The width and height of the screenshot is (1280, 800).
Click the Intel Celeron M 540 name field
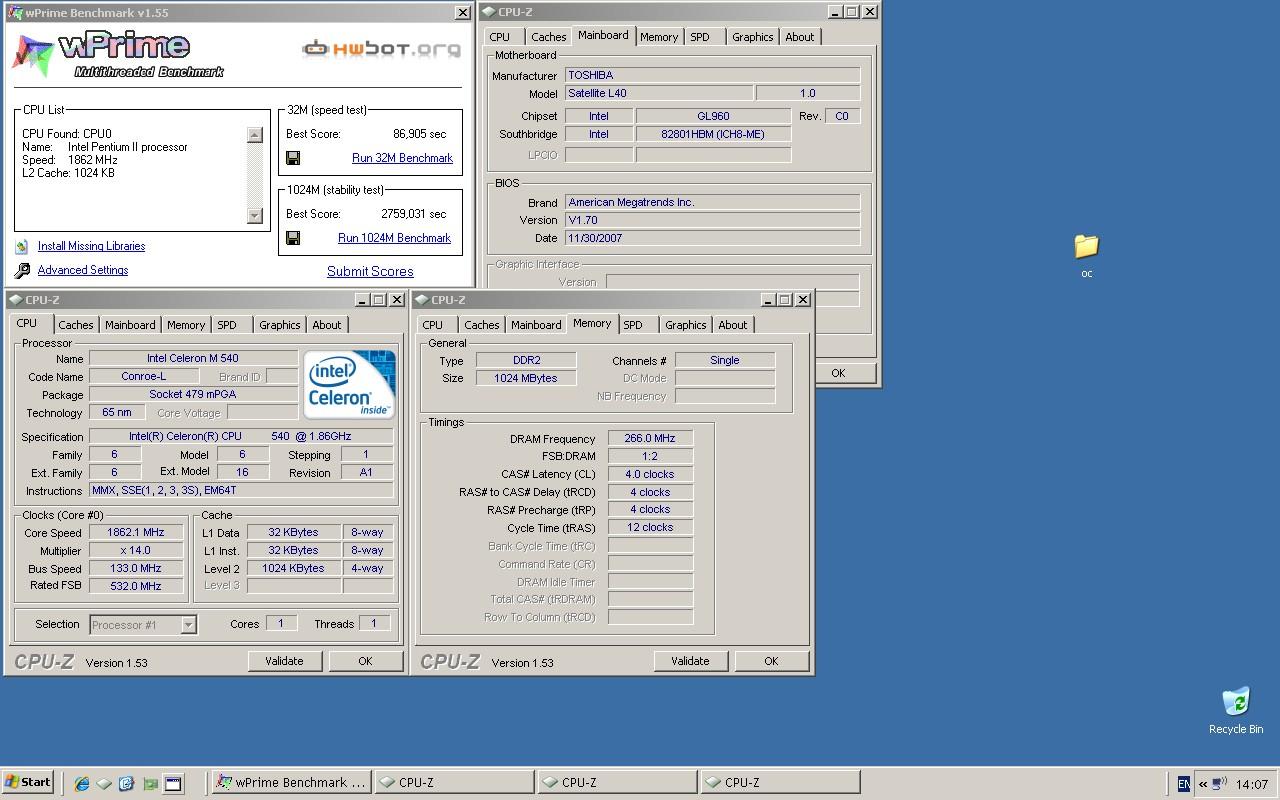tap(193, 358)
